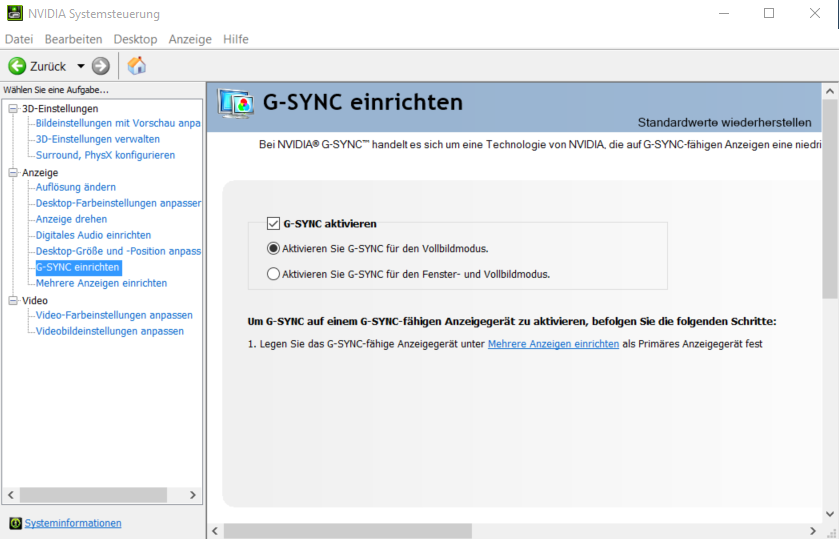839x539 pixels.
Task: Select 3D-Einstellungen verwalten
Action: click(98, 139)
